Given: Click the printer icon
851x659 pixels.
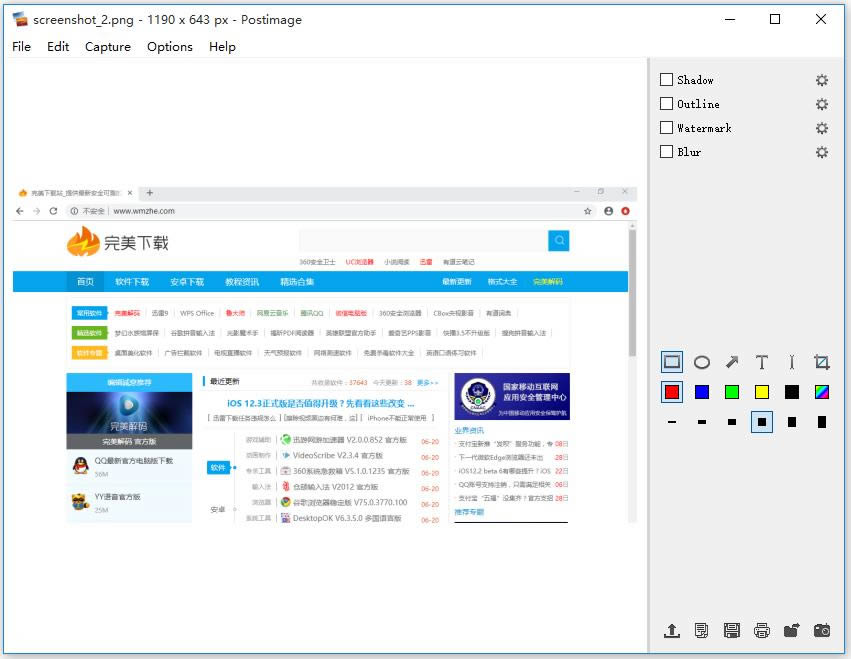Looking at the screenshot, I should pos(762,630).
